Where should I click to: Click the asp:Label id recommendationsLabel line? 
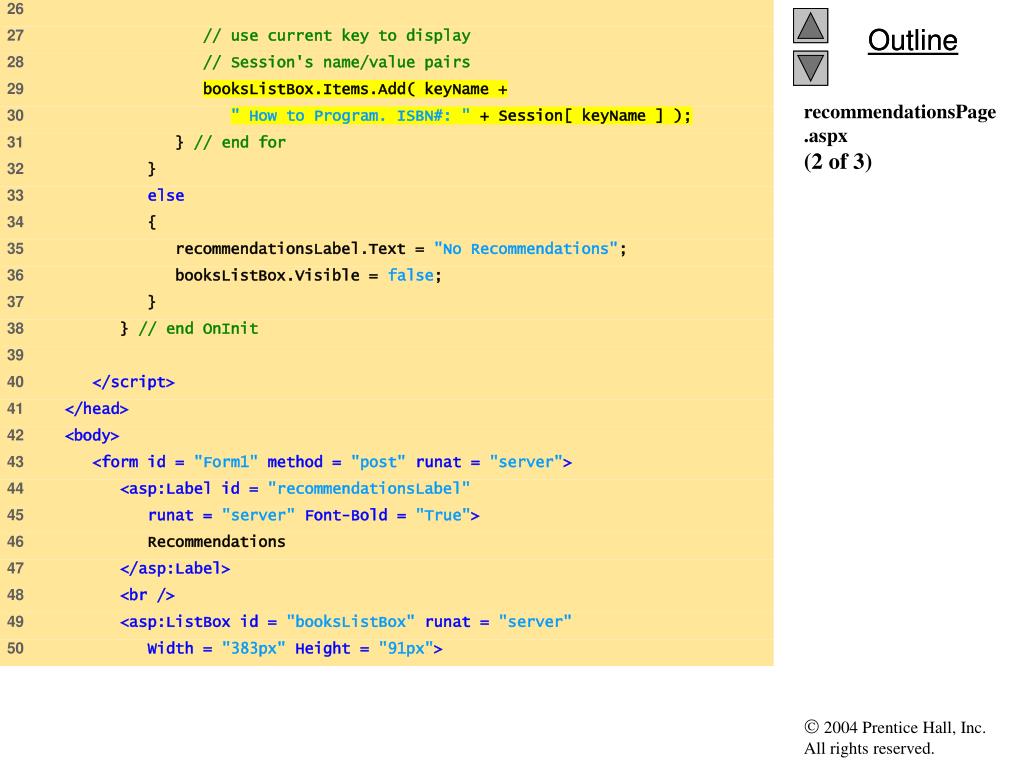coord(295,488)
